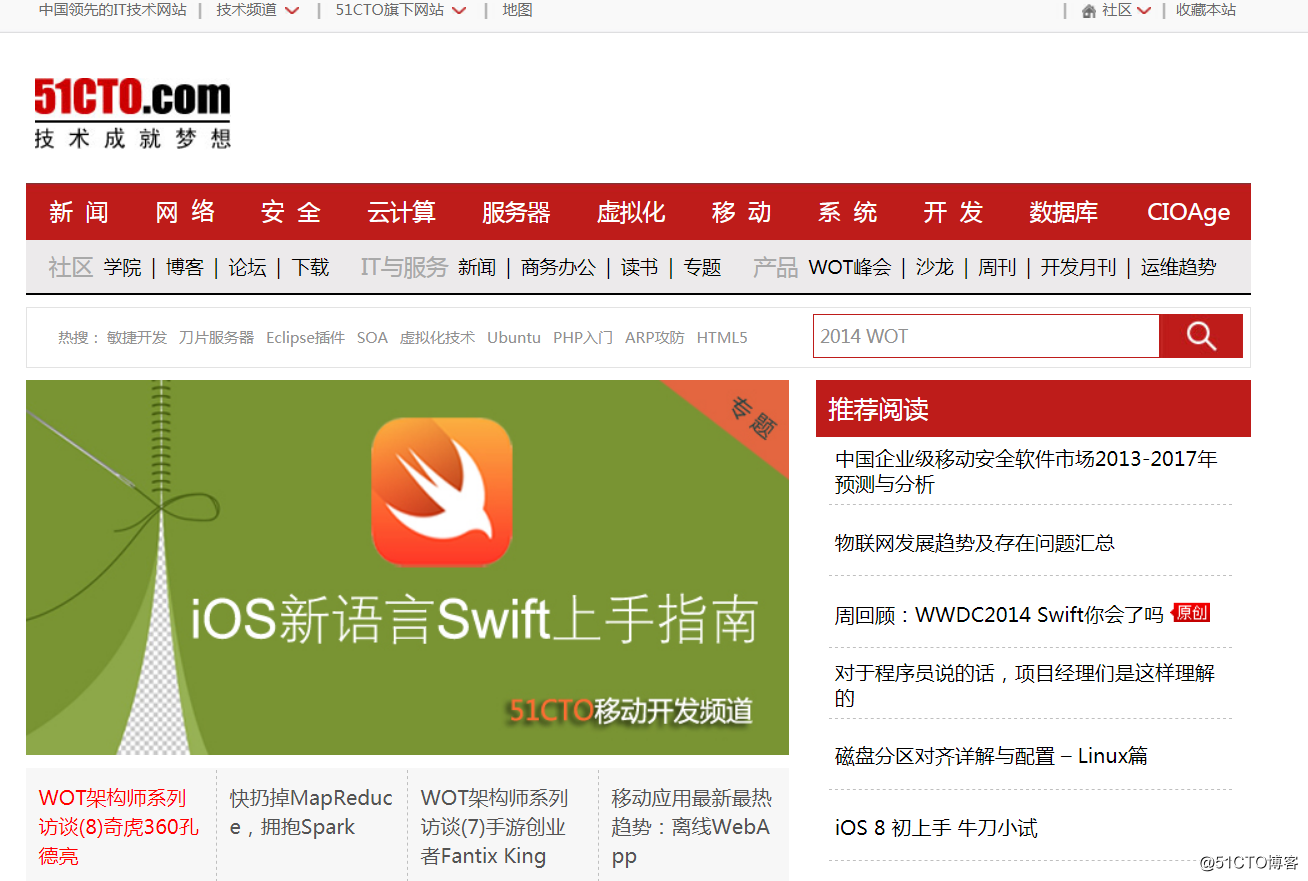Open 读书 under IT与服务
Image resolution: width=1308 pixels, height=881 pixels.
pos(639,267)
